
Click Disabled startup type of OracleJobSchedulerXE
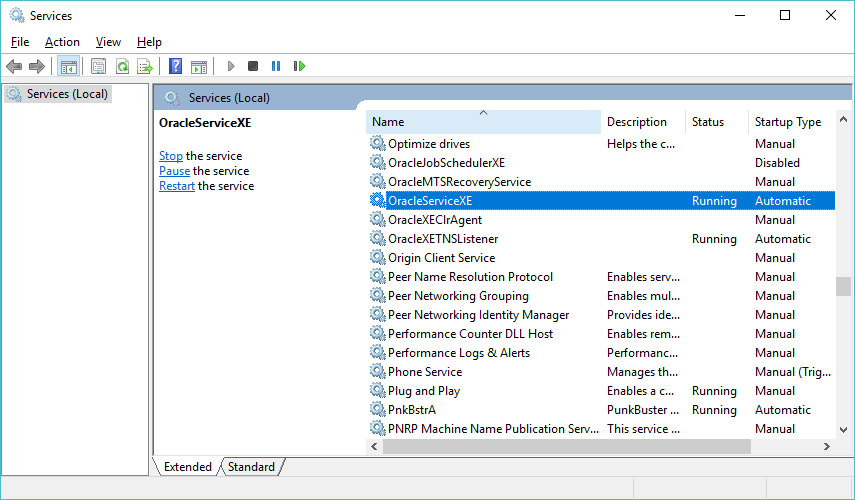(x=778, y=163)
